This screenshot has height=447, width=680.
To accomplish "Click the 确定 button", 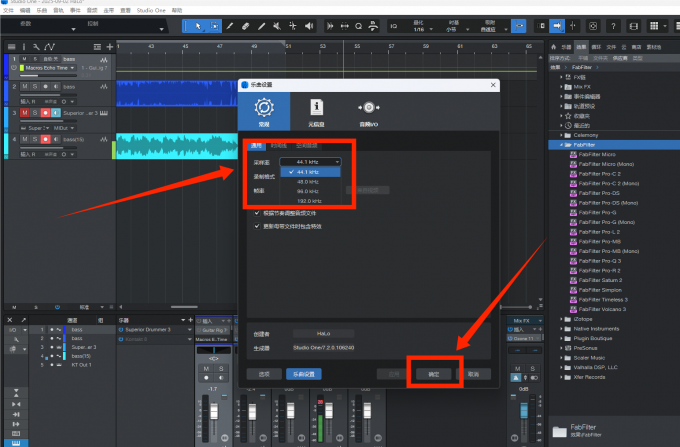I will coord(431,374).
